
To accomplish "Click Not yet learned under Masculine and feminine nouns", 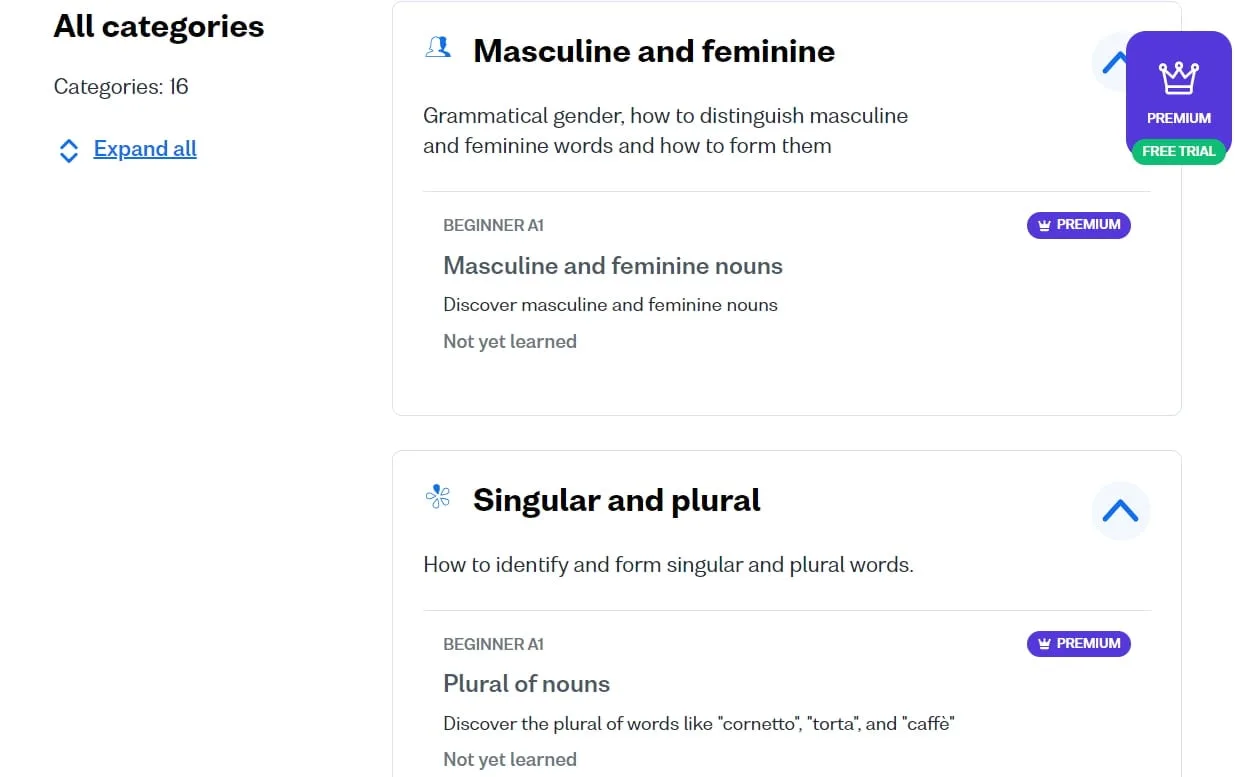I will pyautogui.click(x=509, y=342).
